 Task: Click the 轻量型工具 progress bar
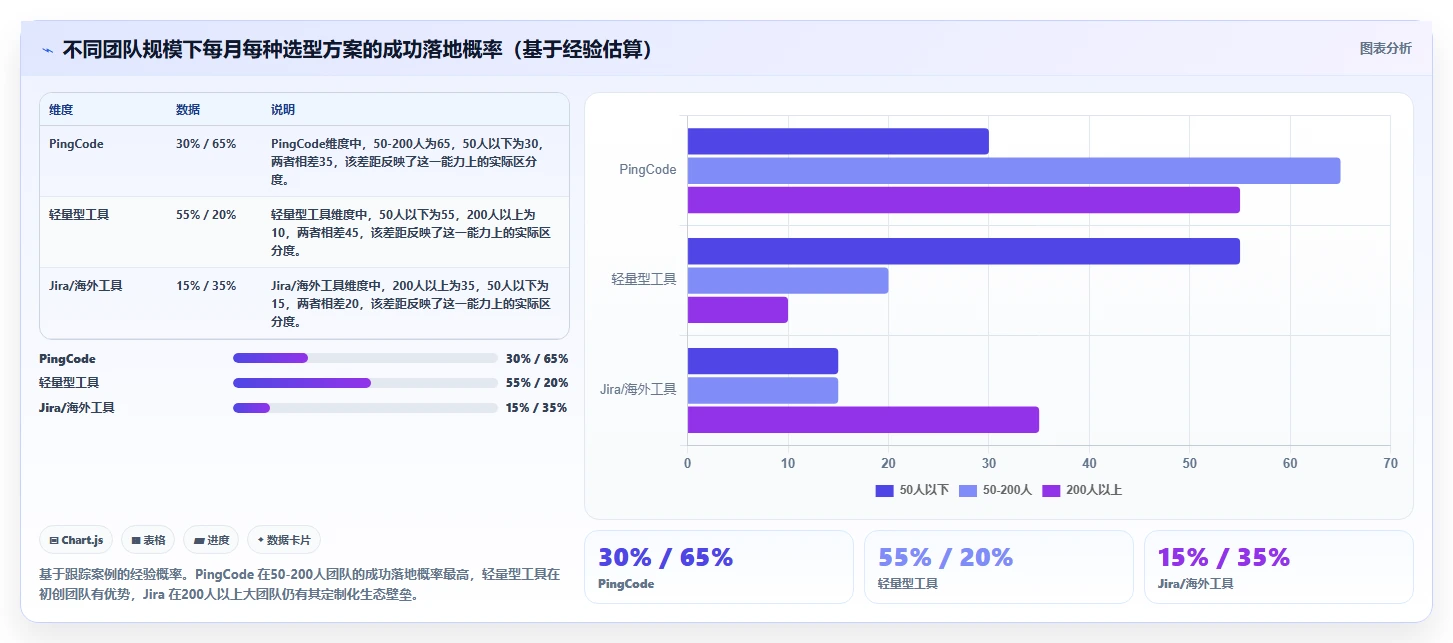tap(365, 383)
